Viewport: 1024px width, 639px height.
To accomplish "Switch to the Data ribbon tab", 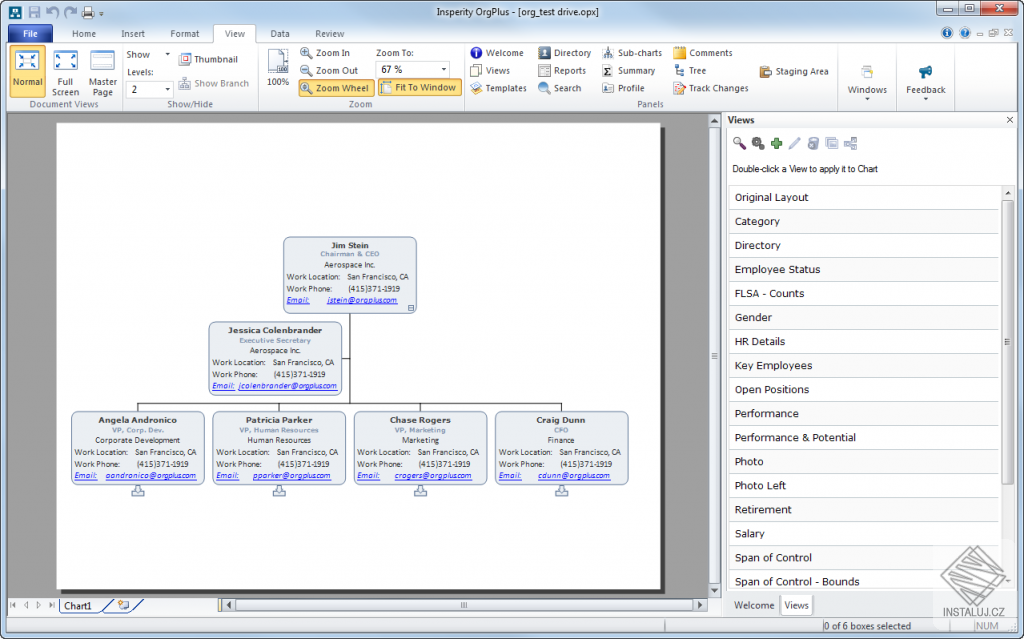I will [x=280, y=34].
